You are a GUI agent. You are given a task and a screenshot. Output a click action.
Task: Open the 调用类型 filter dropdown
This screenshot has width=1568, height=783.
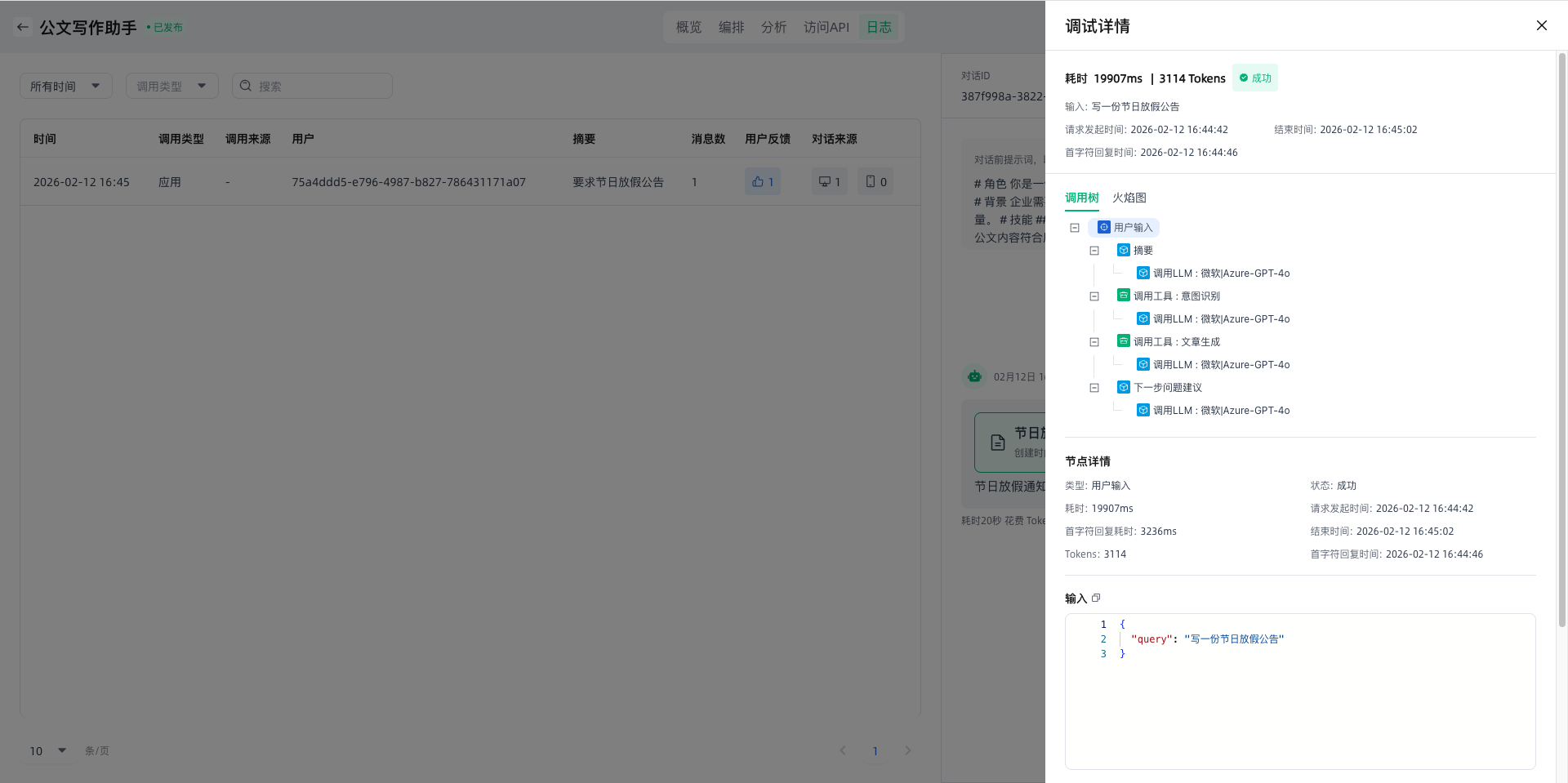pos(171,86)
